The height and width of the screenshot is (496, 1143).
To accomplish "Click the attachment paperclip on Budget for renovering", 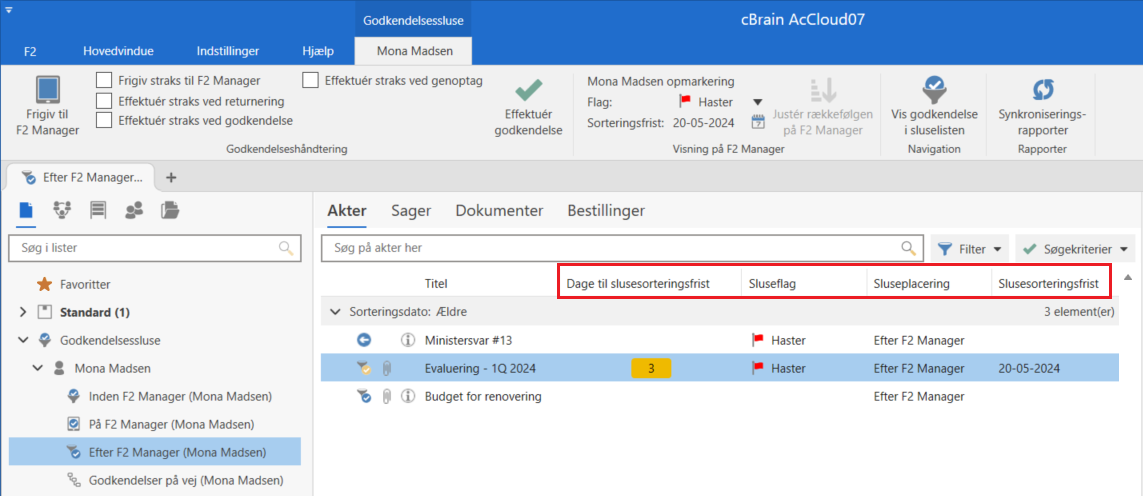I will point(387,397).
